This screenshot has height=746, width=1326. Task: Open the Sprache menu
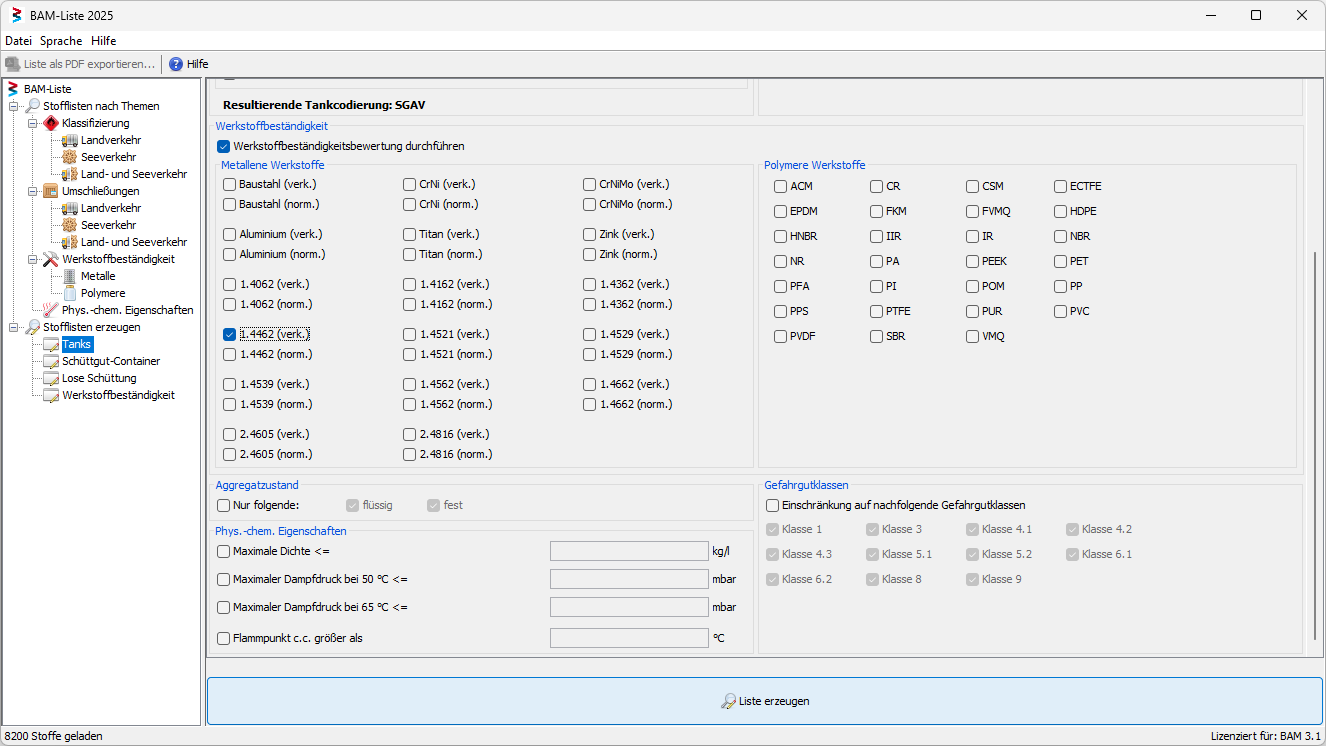(x=61, y=41)
